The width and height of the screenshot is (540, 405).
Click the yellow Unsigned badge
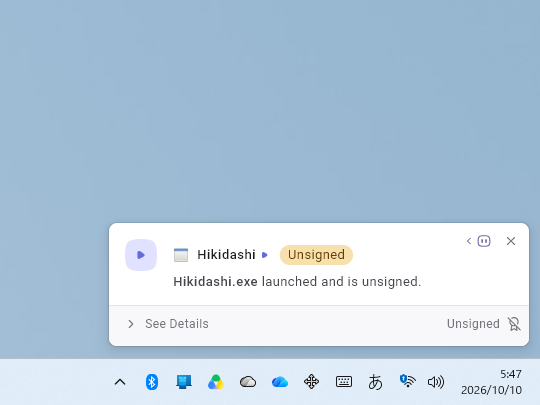tap(316, 255)
